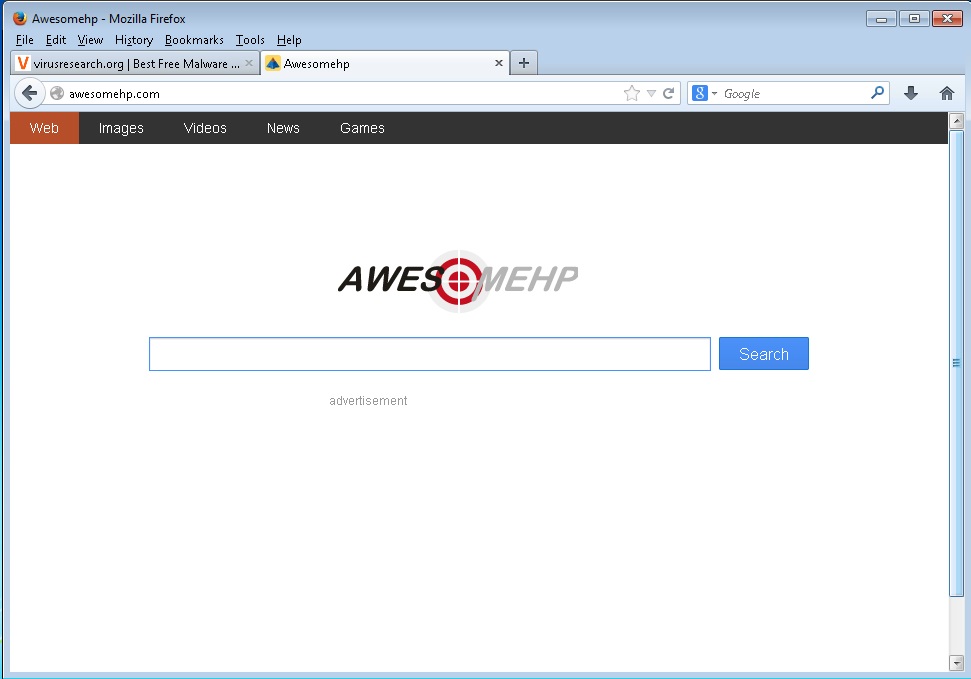Switch to News search
Screen dimensions: 971x679
pos(283,128)
